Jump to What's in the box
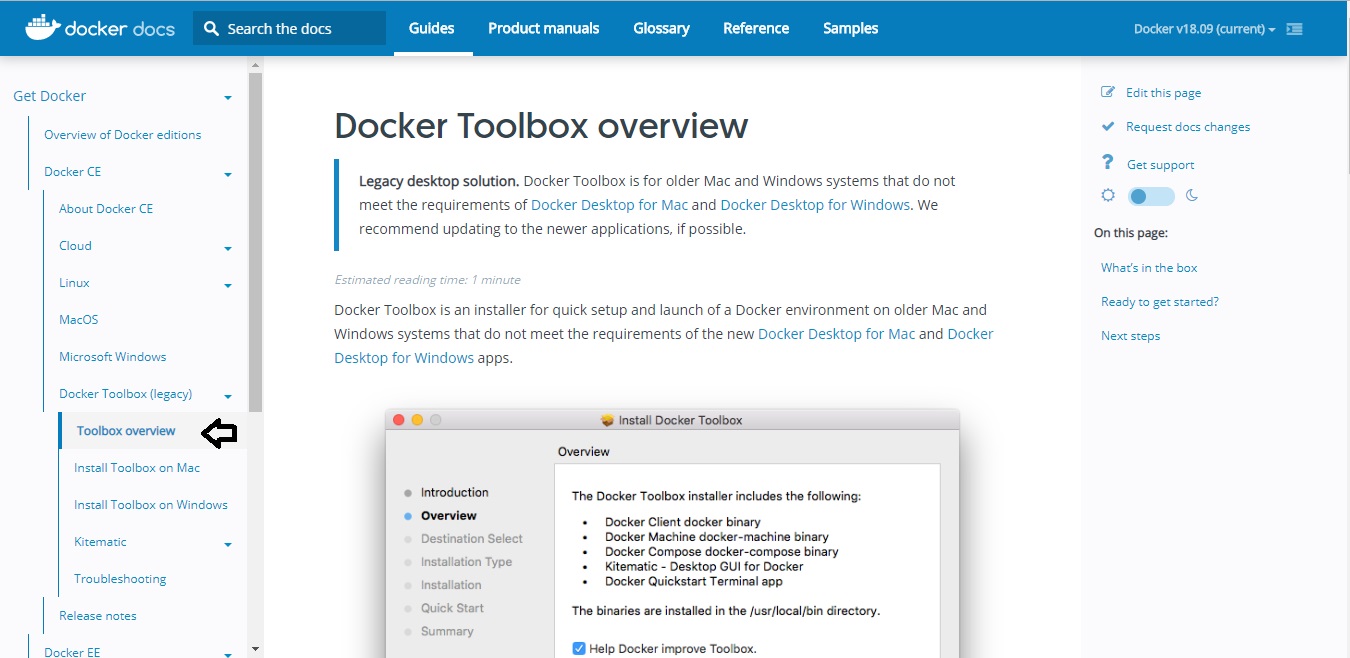Image resolution: width=1350 pixels, height=658 pixels. pyautogui.click(x=1149, y=267)
